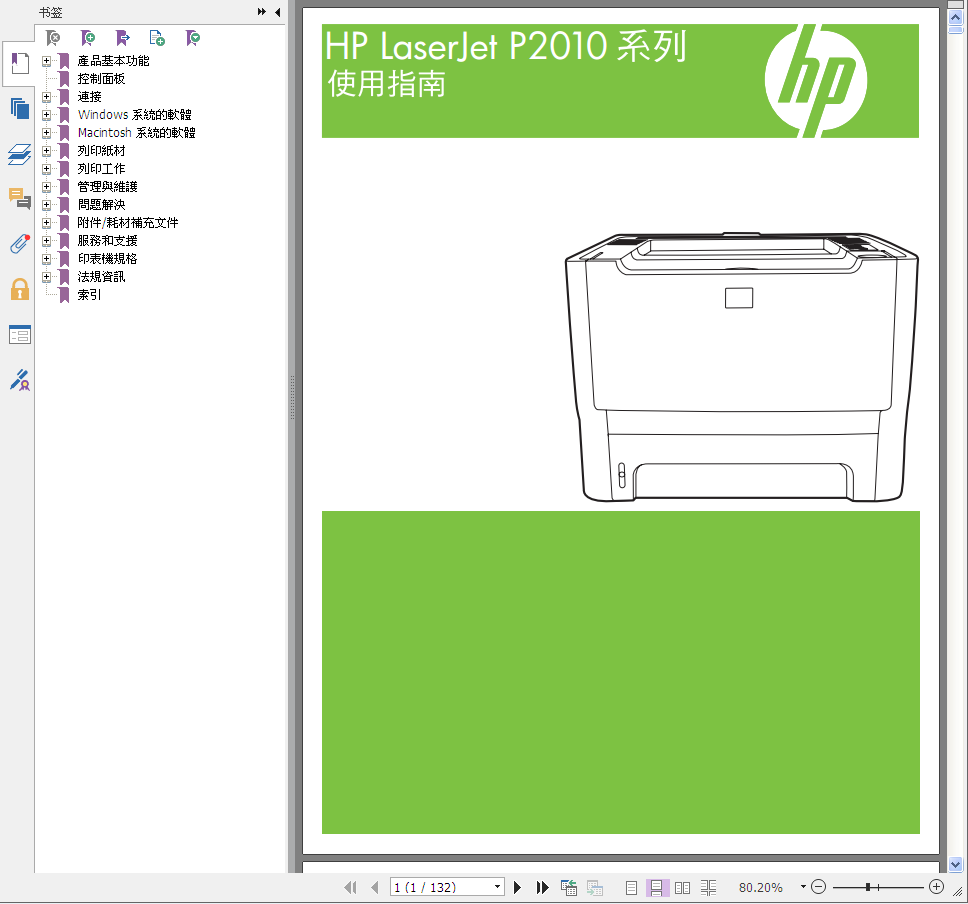The width and height of the screenshot is (968, 904).
Task: Open the Layers panel icon
Action: (20, 154)
